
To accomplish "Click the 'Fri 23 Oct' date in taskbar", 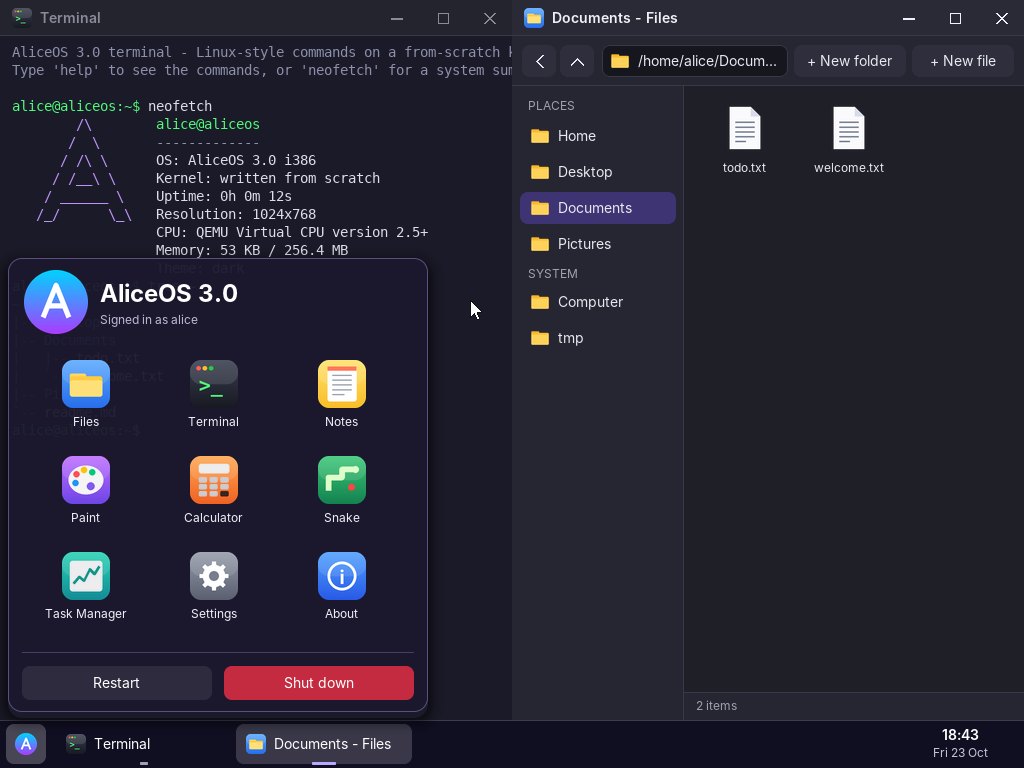I will [960, 753].
